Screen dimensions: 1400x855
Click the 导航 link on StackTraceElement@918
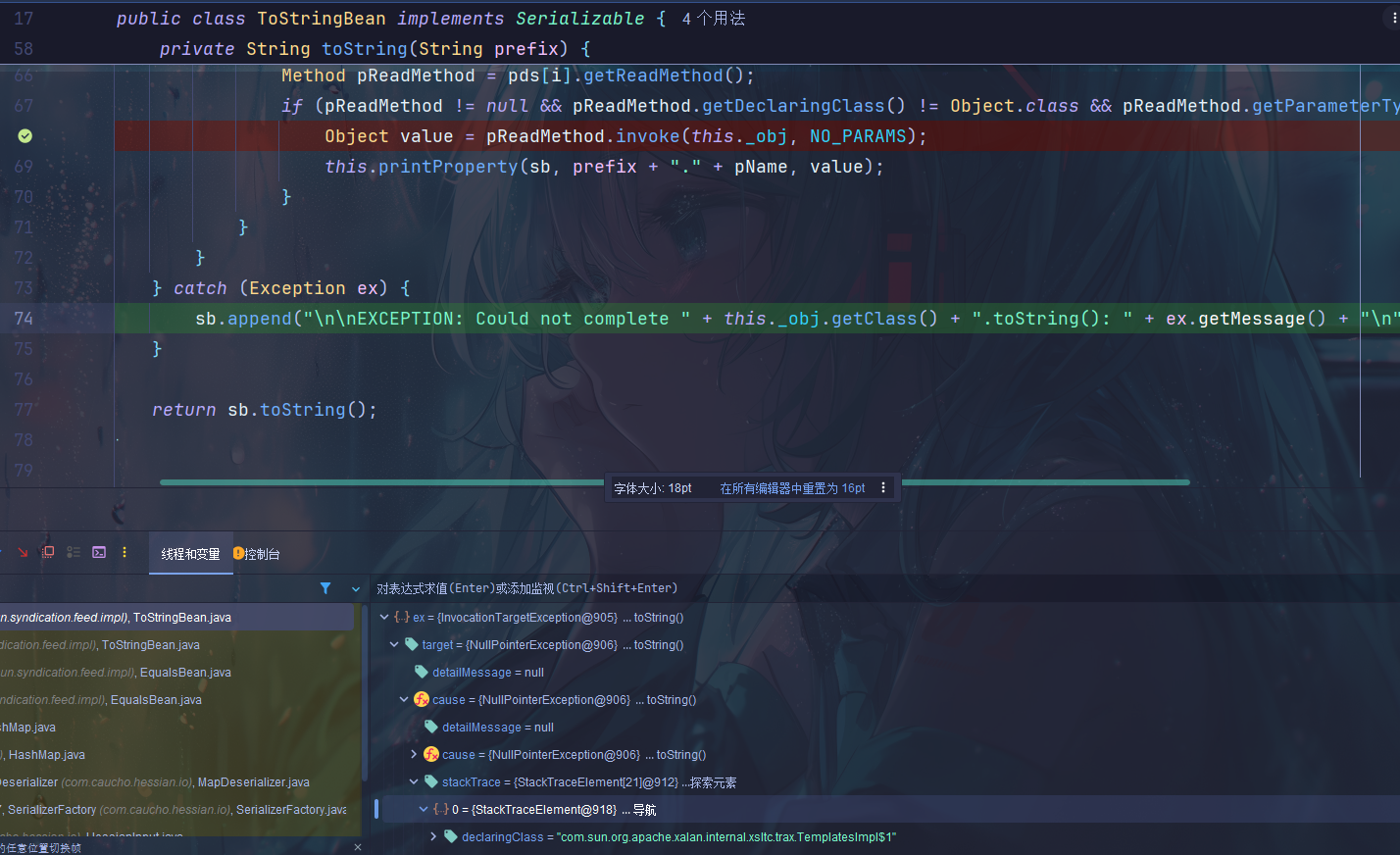click(644, 810)
